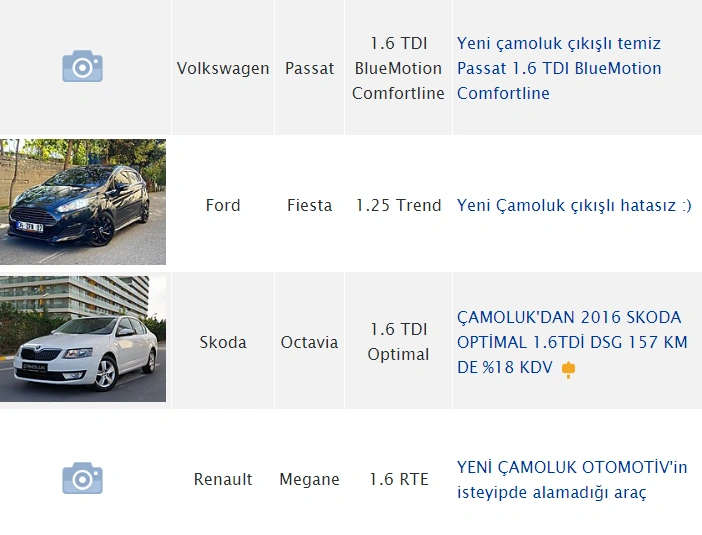Click the Volkswagen brand cell
Screen dimensions: 702x535
pos(223,69)
